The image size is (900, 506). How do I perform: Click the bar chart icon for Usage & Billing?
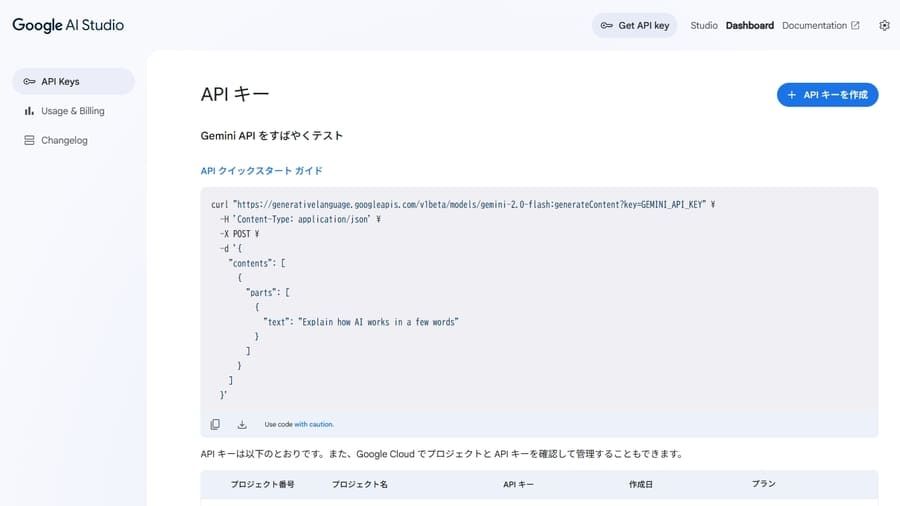(x=29, y=111)
